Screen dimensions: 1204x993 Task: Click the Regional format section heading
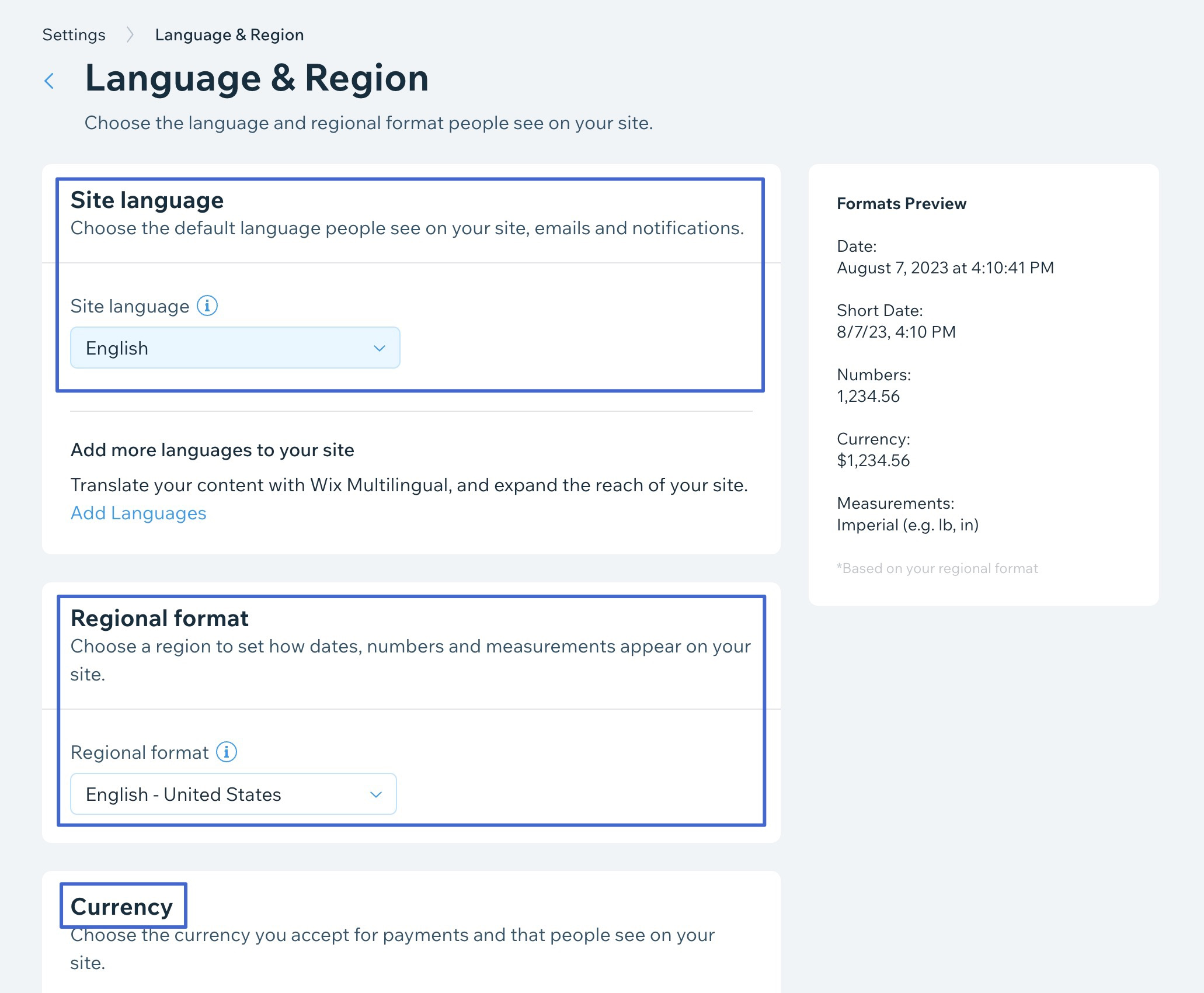click(159, 617)
